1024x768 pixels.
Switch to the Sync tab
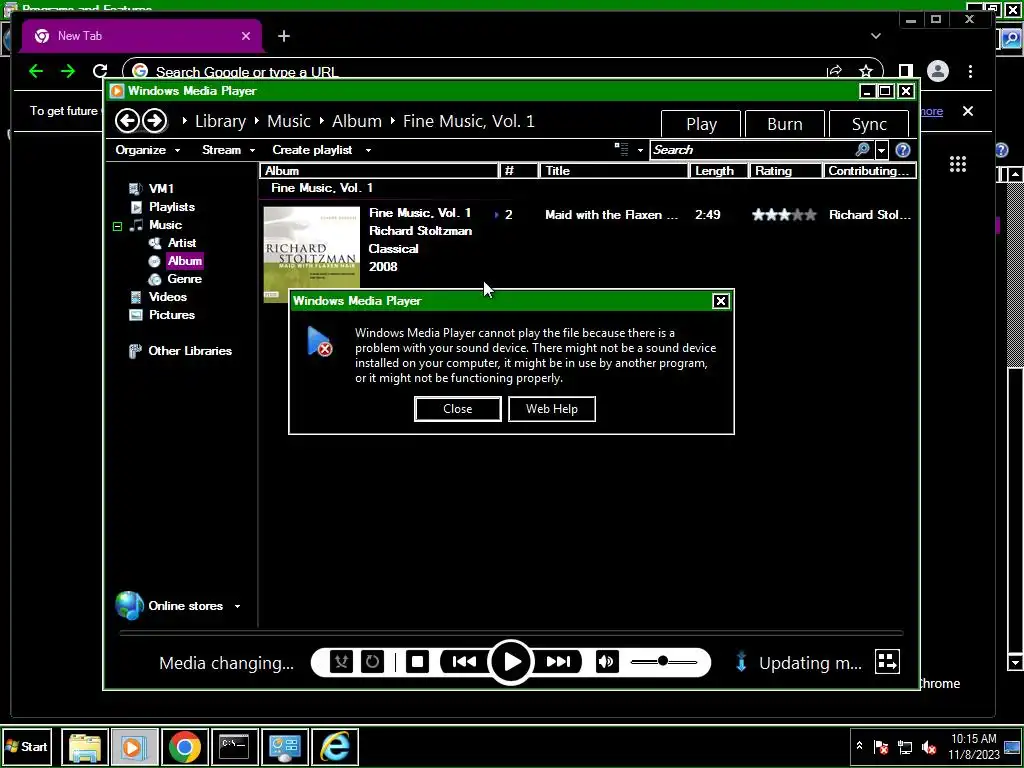869,123
